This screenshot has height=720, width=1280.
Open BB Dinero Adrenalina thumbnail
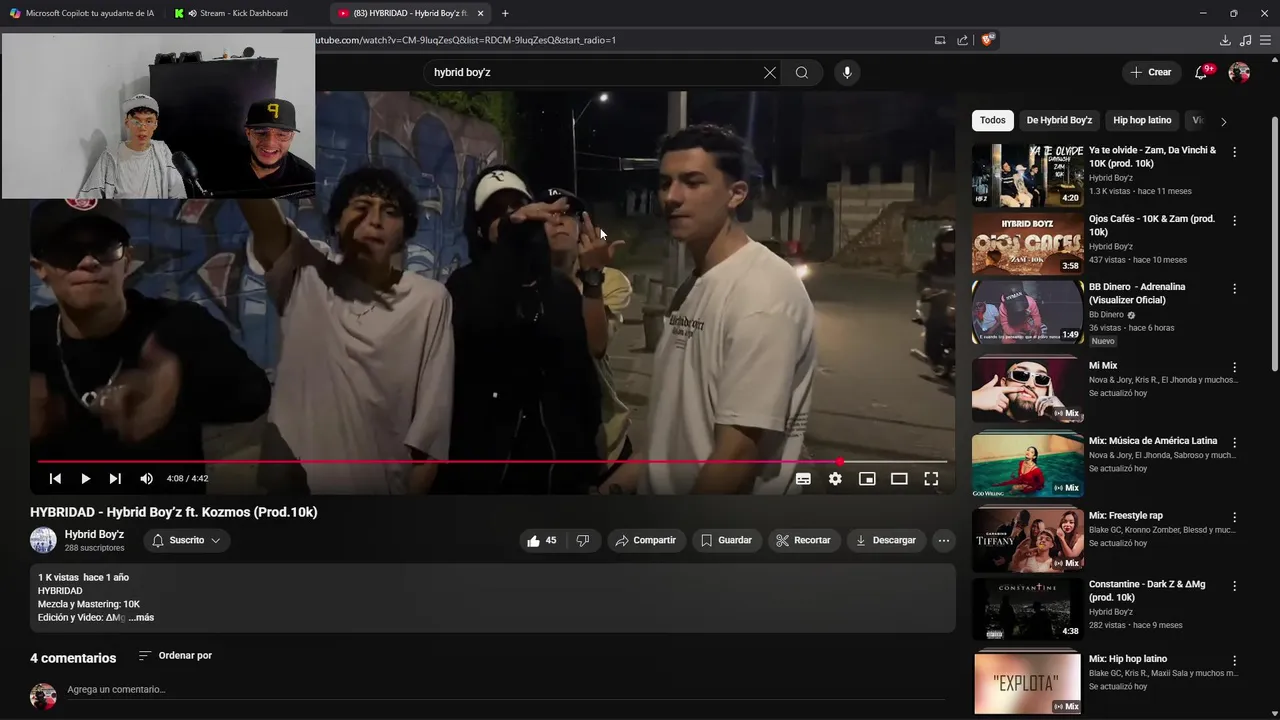tap(1027, 312)
